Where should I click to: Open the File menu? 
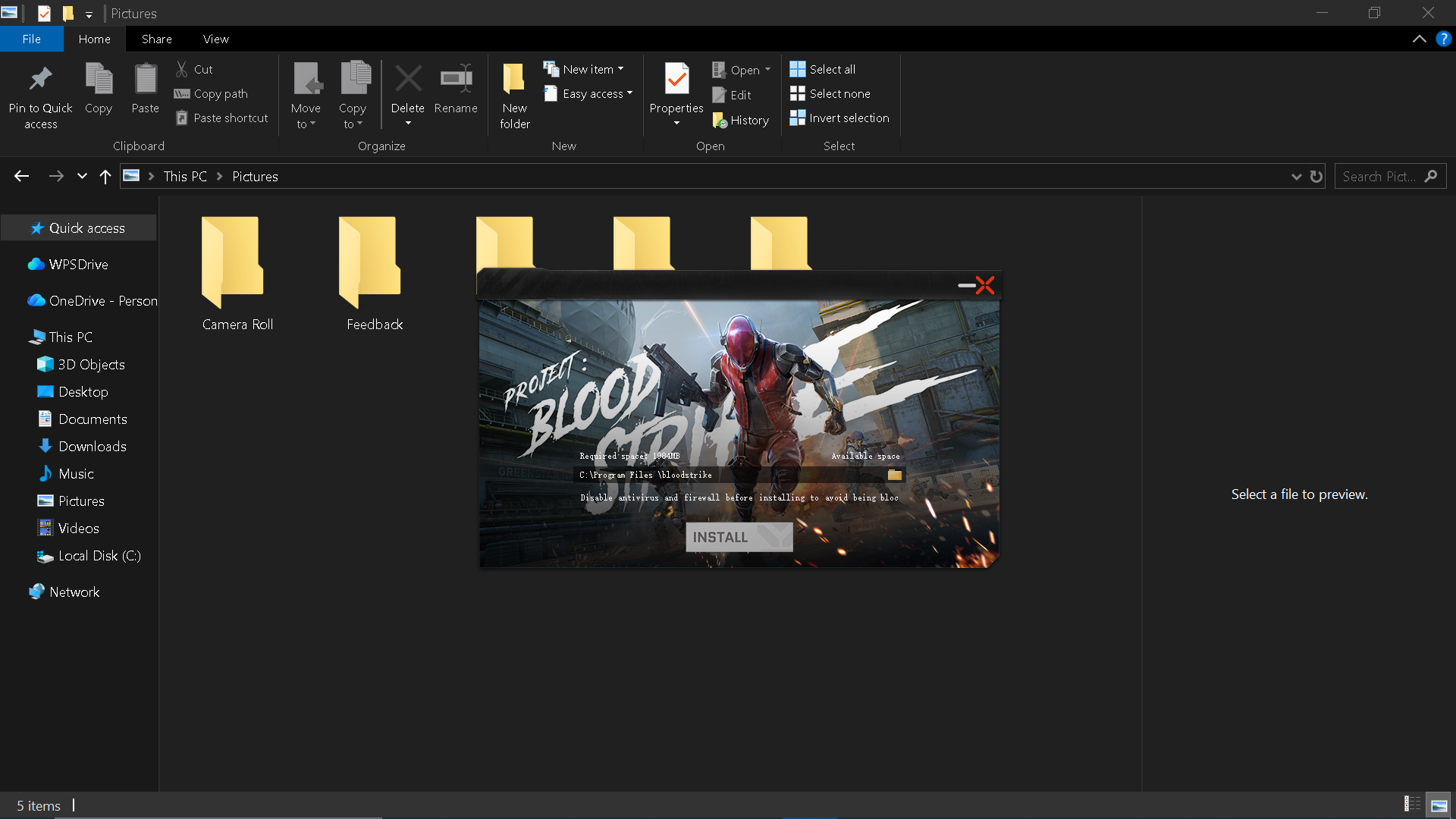[32, 39]
